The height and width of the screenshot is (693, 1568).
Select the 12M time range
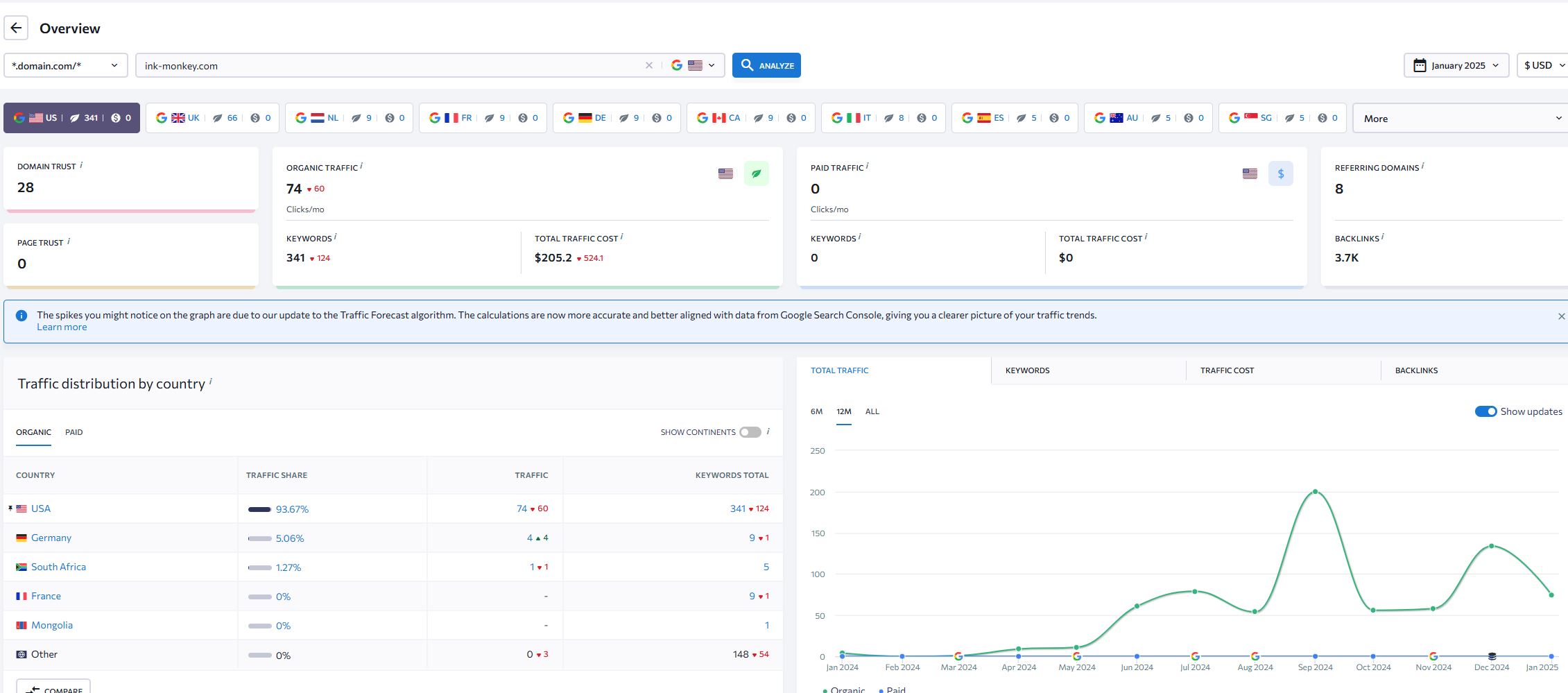pos(843,411)
